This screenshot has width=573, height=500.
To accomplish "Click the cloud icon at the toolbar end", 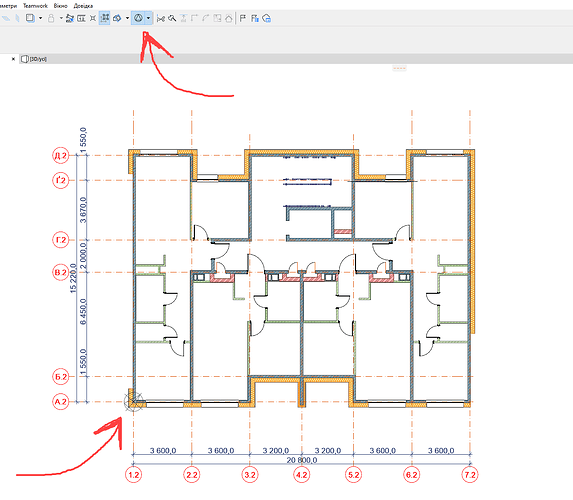I will (x=267, y=18).
